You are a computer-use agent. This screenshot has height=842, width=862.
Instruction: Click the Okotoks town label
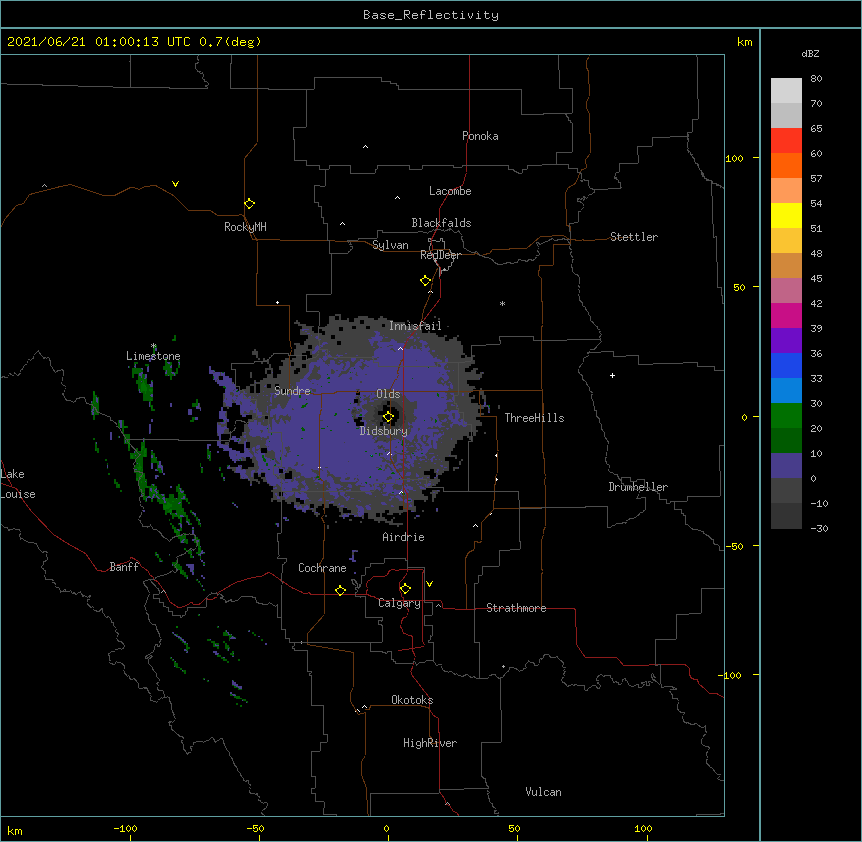(412, 700)
